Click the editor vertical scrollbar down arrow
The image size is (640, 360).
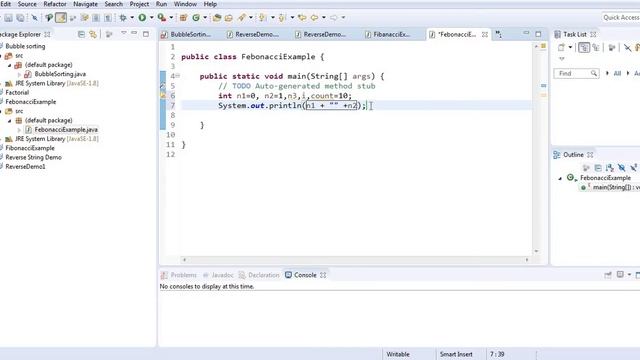[x=536, y=251]
